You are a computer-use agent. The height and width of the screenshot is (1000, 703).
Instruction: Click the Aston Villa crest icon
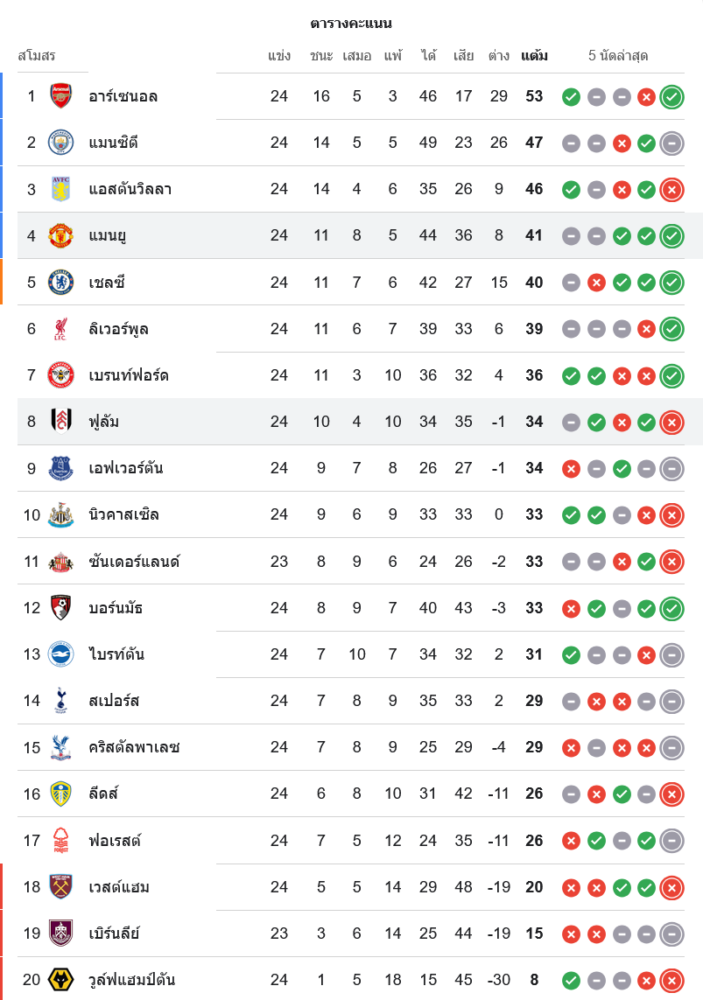pos(61,189)
